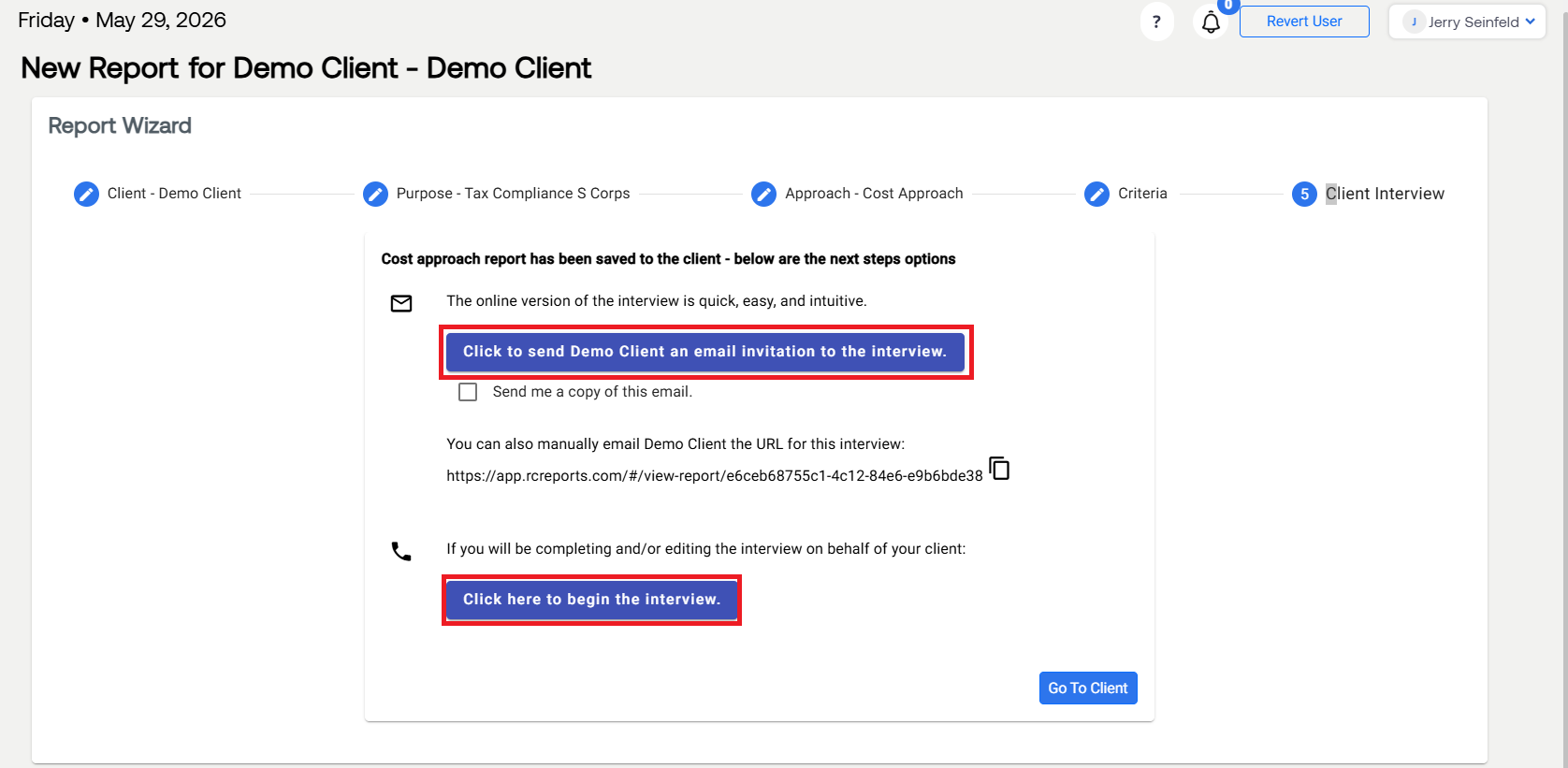This screenshot has width=1568, height=768.
Task: Send Demo Client an email invitation
Action: [705, 352]
